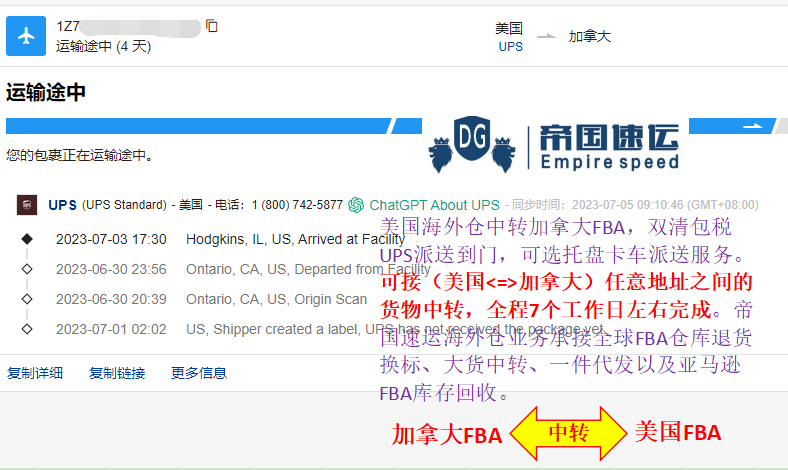Image resolution: width=788 pixels, height=470 pixels.
Task: Open the ChatGPT About UPS icon
Action: coord(356,205)
